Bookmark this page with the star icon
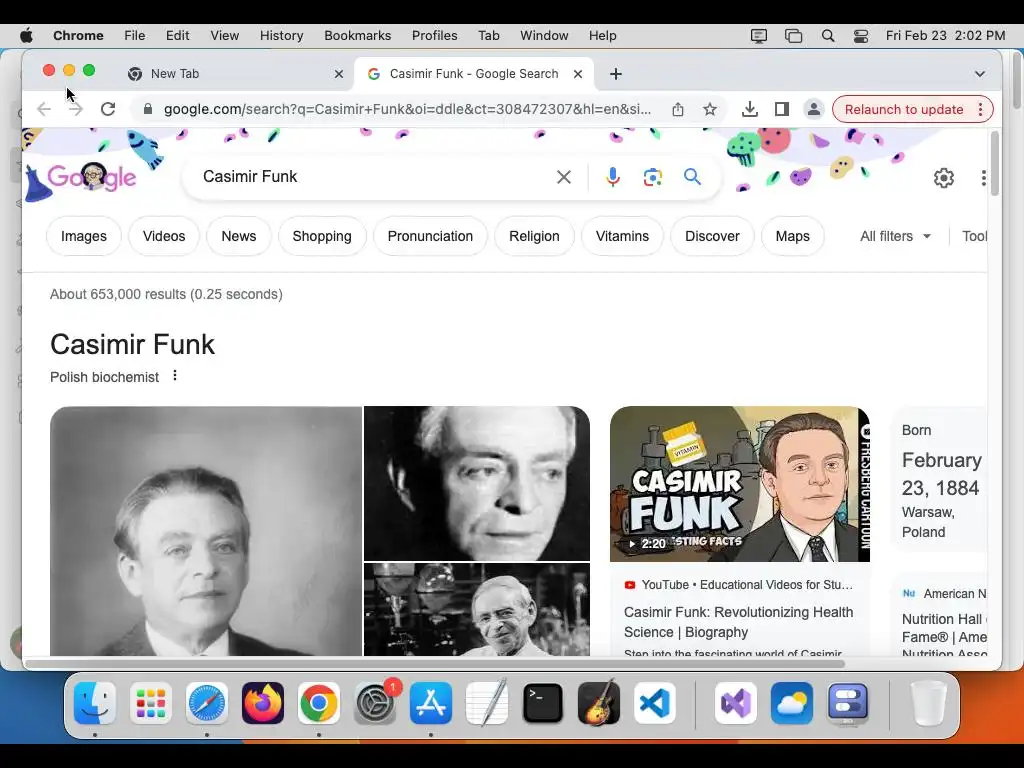The height and width of the screenshot is (768, 1024). 710,109
